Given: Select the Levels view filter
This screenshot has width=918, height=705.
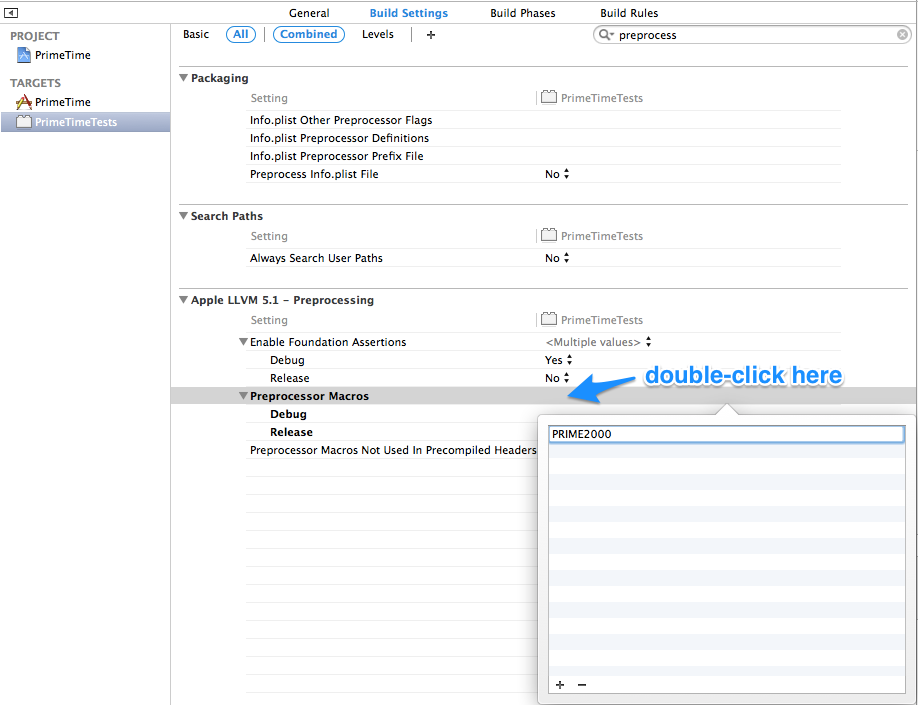Looking at the screenshot, I should [x=378, y=34].
